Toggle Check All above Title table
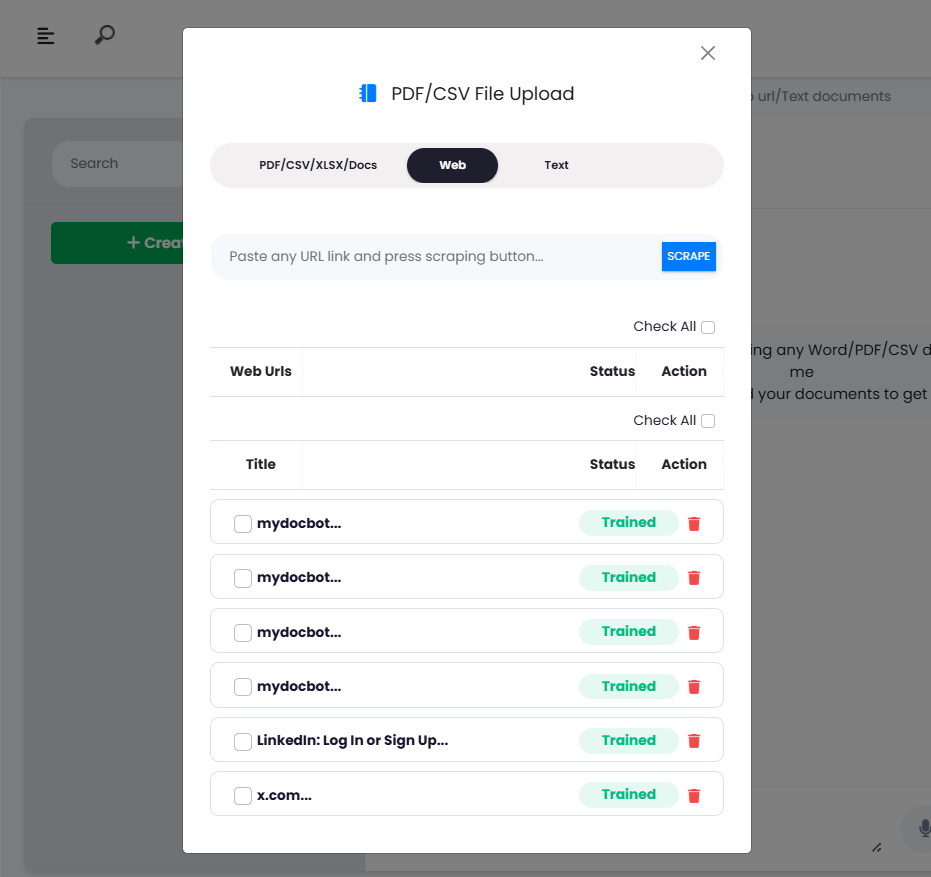Viewport: 931px width, 877px height. [708, 421]
